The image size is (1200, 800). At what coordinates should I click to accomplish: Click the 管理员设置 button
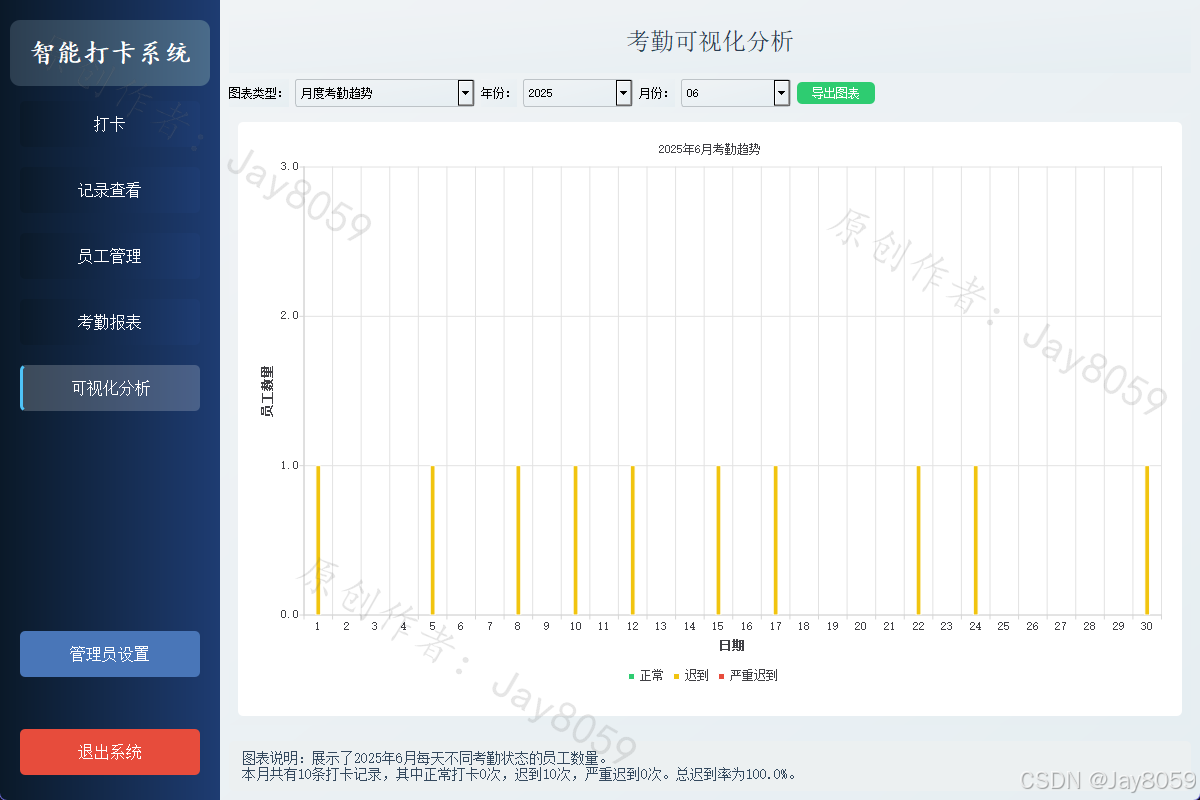click(x=110, y=654)
